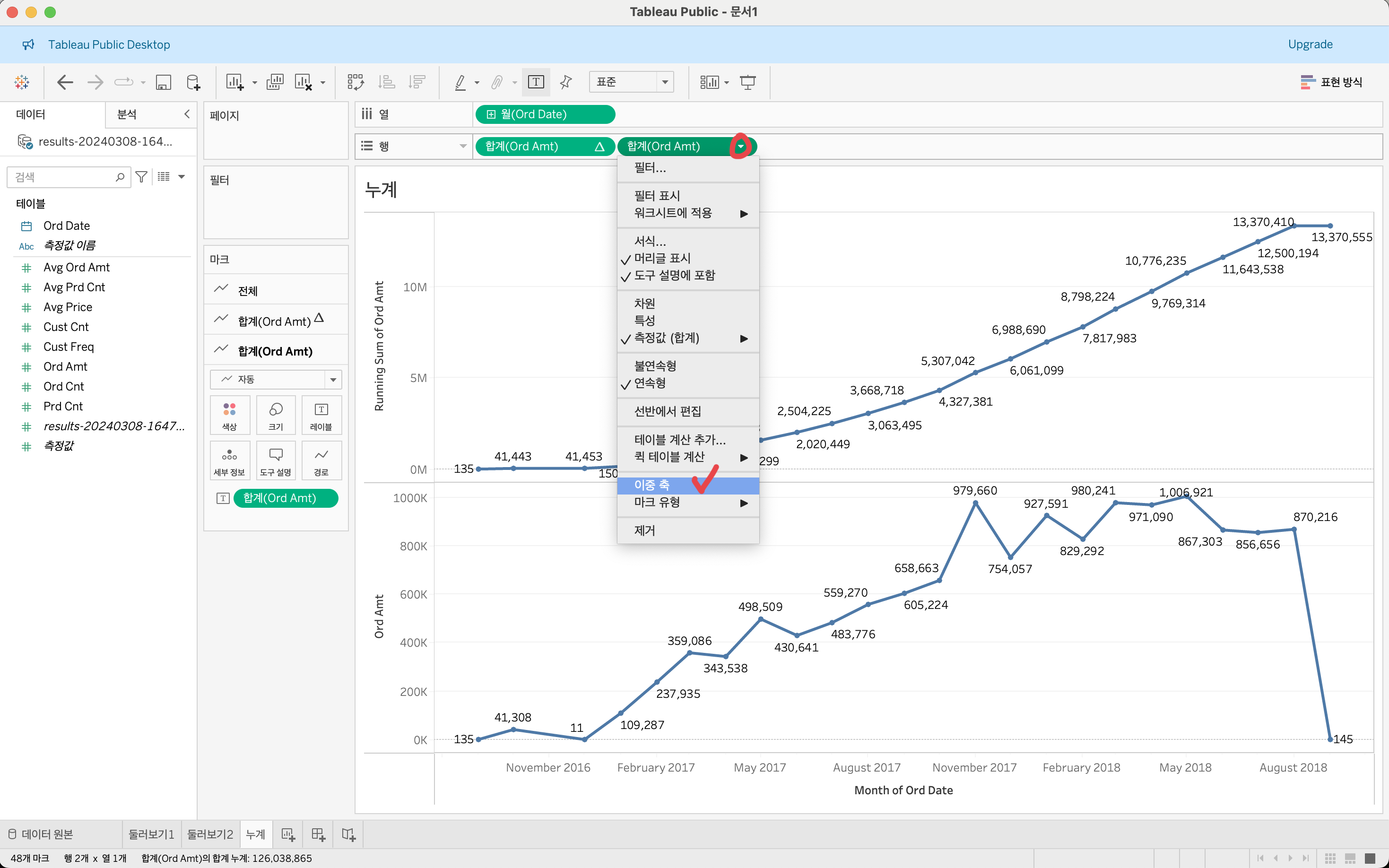1389x868 pixels.
Task: Open the 표준 fit dropdown
Action: [631, 82]
